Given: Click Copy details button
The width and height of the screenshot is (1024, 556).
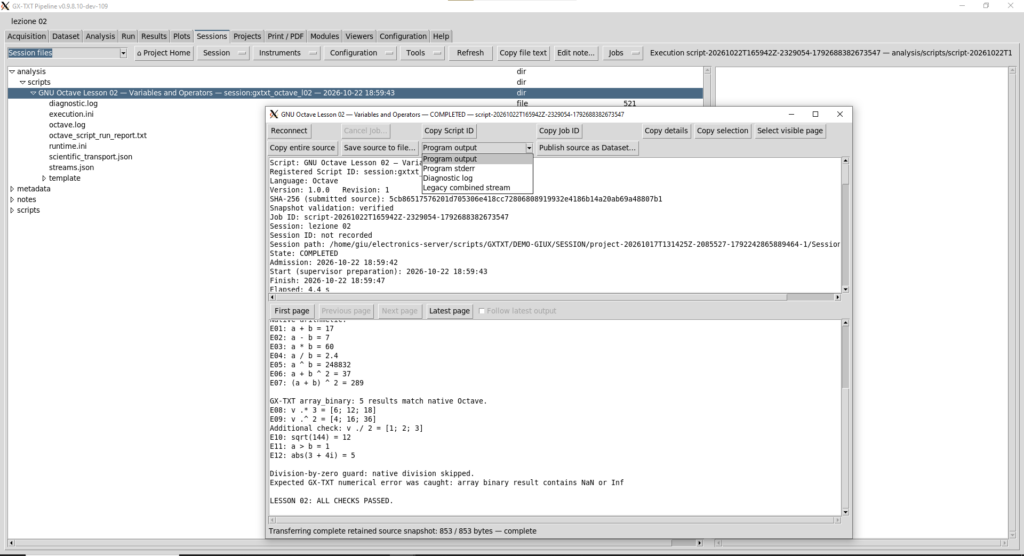Looking at the screenshot, I should 665,131.
